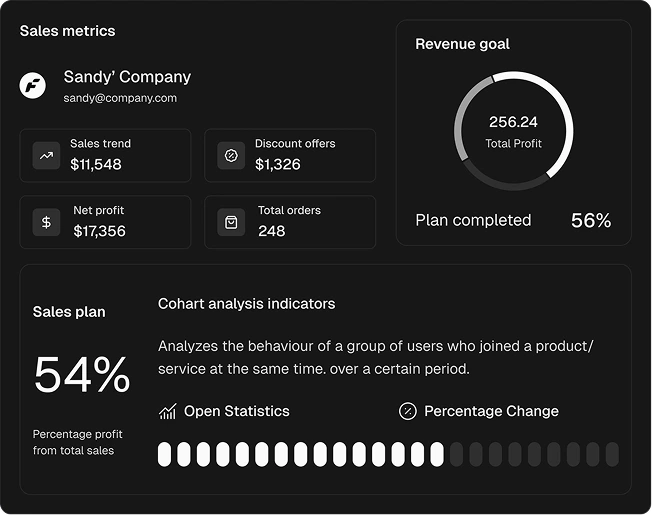Click the 54% Sales plan figure
Screen dimensions: 652x515
click(82, 375)
